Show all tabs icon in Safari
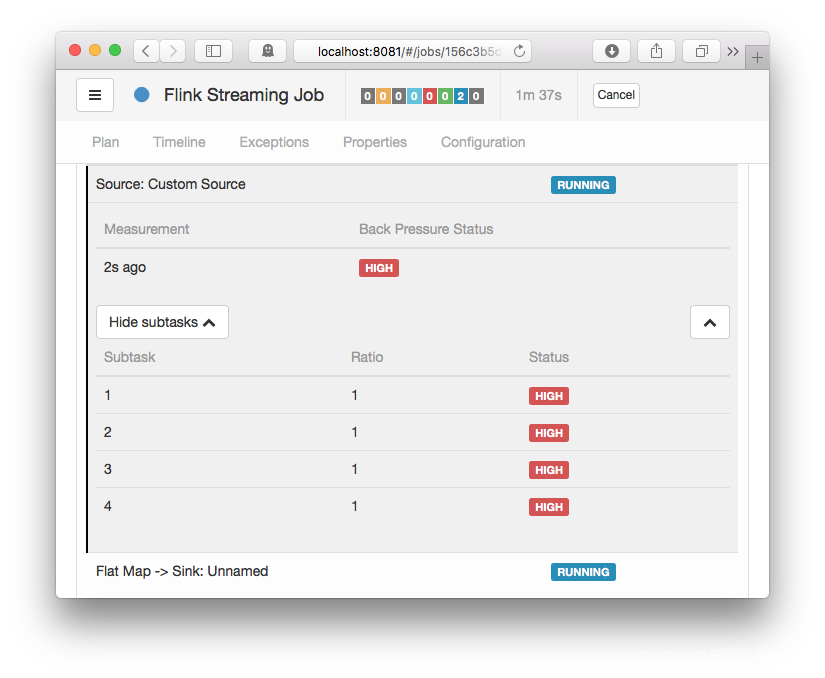The width and height of the screenshot is (825, 678). click(x=701, y=51)
